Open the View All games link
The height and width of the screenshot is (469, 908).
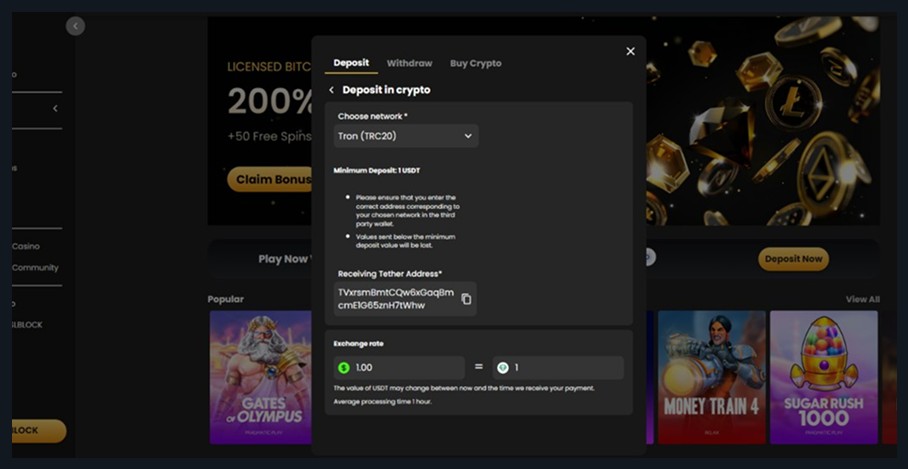[x=862, y=299]
